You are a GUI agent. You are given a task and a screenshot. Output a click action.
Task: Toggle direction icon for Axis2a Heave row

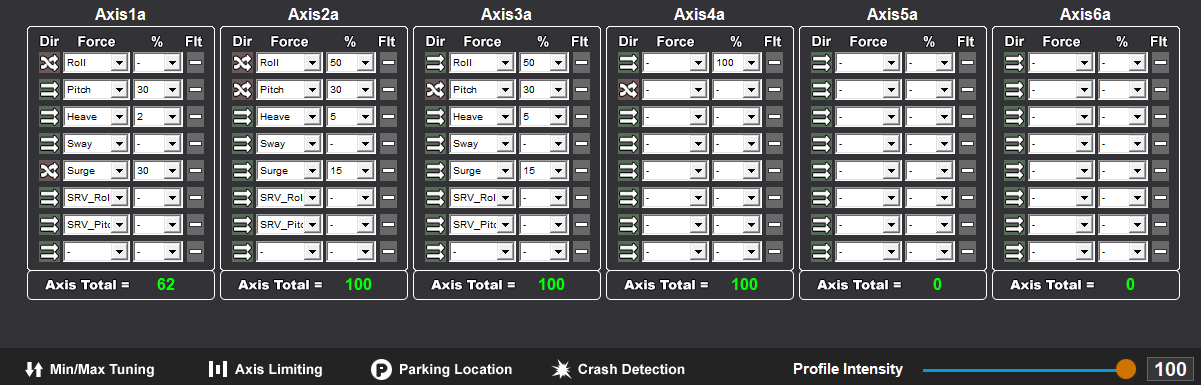pos(242,116)
